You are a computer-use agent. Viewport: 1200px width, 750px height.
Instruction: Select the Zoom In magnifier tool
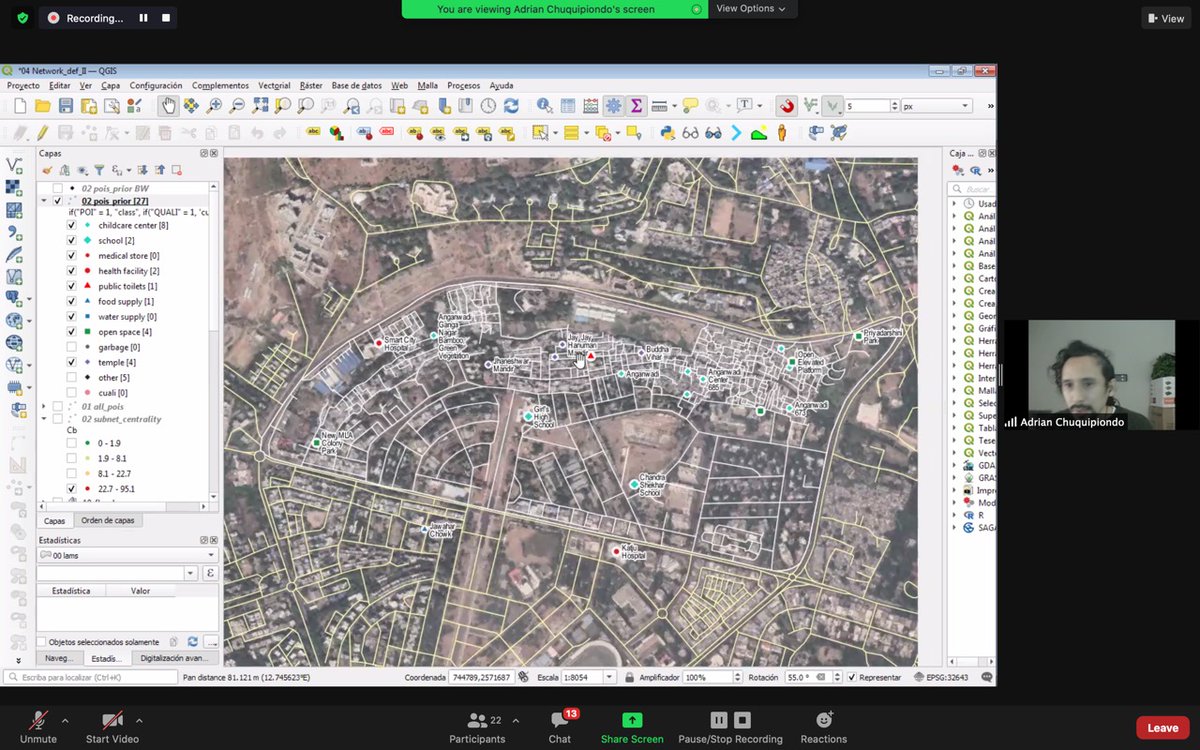point(214,106)
